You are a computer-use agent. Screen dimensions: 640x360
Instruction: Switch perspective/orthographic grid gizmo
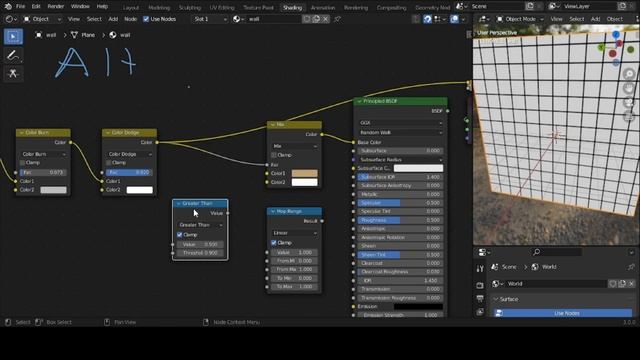tap(629, 116)
